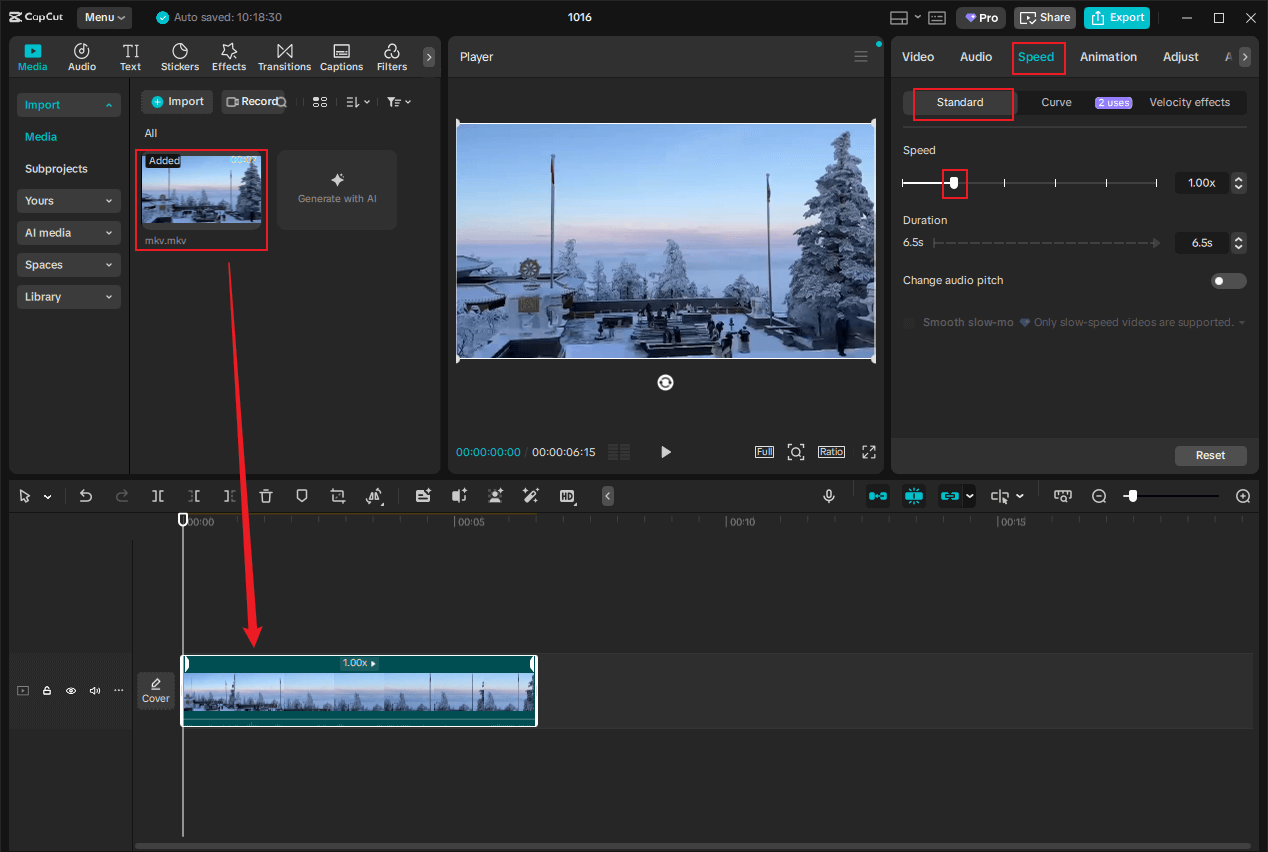Image resolution: width=1268 pixels, height=852 pixels.
Task: Zoom out the timeline with minus icon
Action: (x=1099, y=496)
